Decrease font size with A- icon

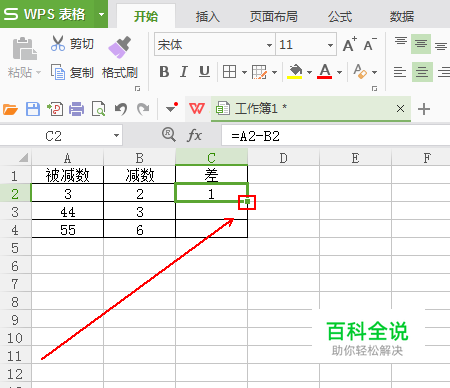pos(370,44)
